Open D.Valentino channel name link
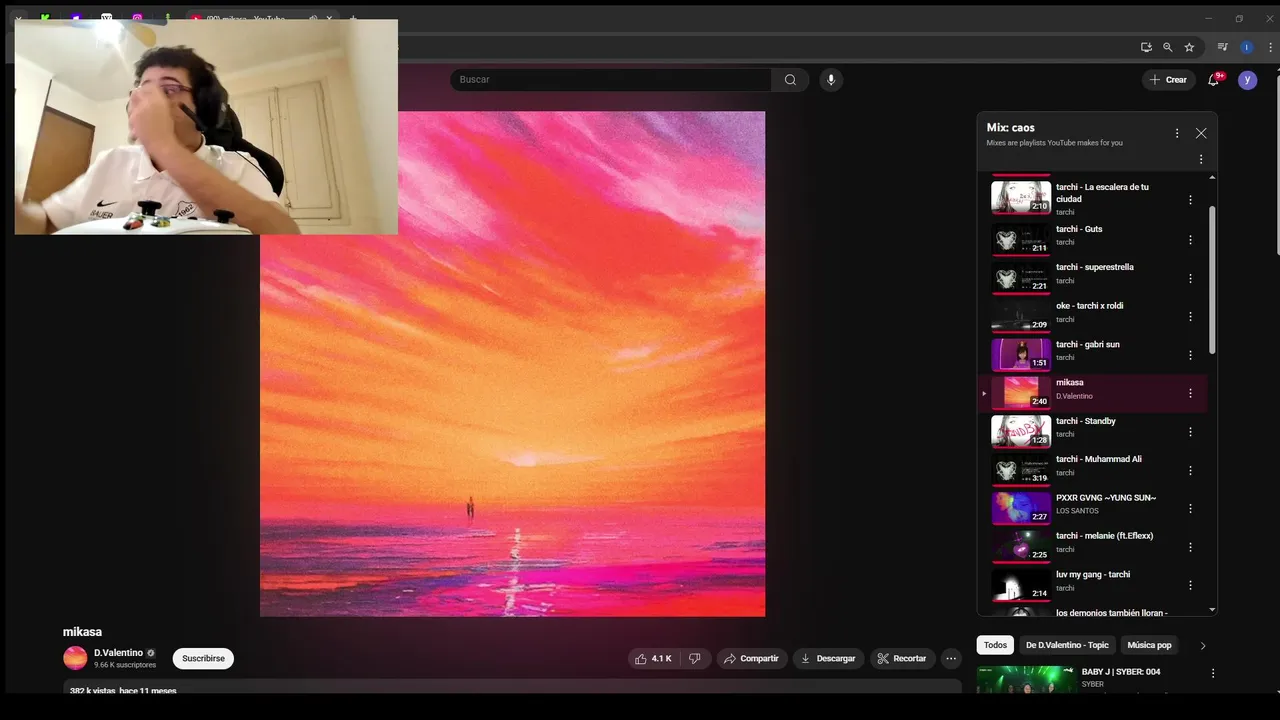1280x720 pixels. pos(119,653)
